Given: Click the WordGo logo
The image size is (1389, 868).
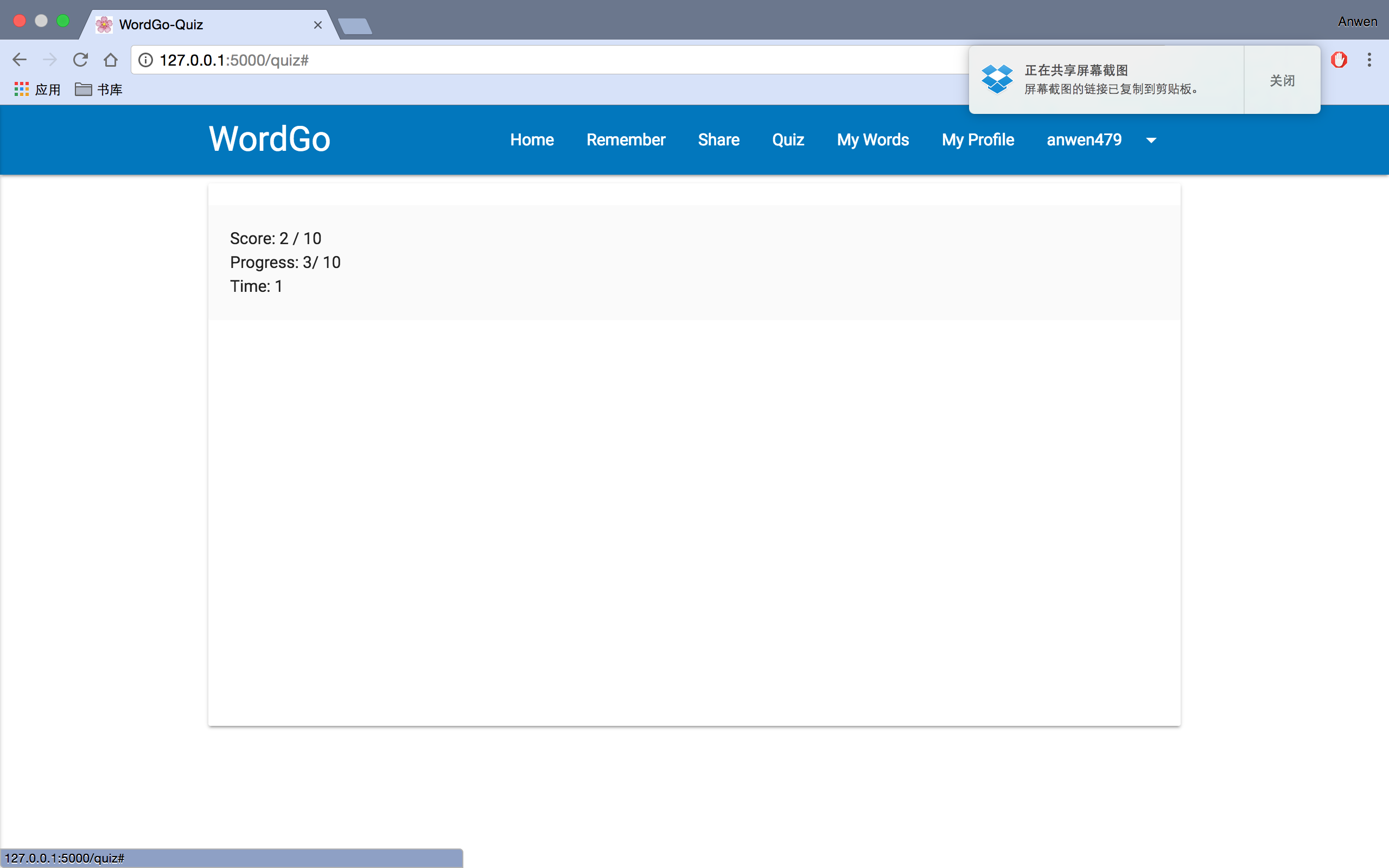Looking at the screenshot, I should [269, 139].
